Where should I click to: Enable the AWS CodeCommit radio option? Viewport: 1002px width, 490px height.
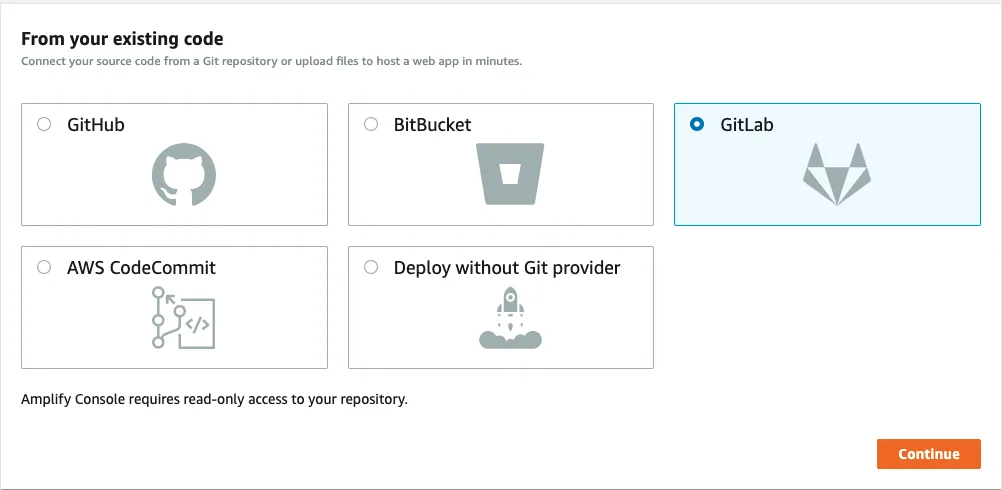pos(44,268)
